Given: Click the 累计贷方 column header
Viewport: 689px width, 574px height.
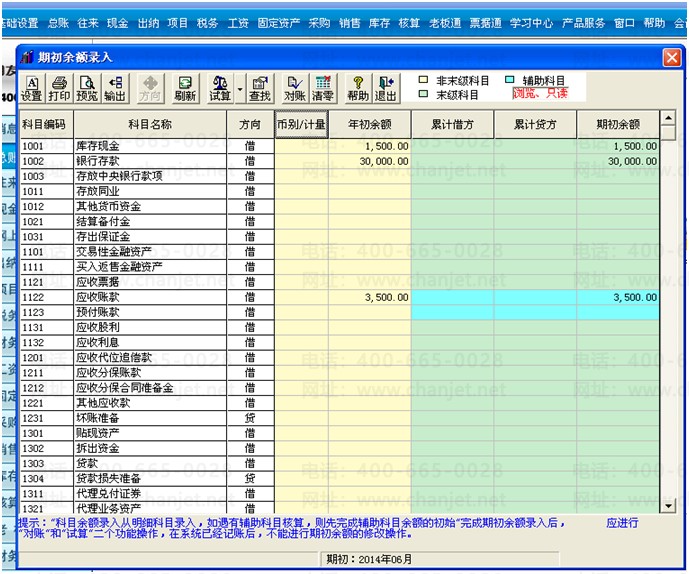Looking at the screenshot, I should (x=535, y=124).
